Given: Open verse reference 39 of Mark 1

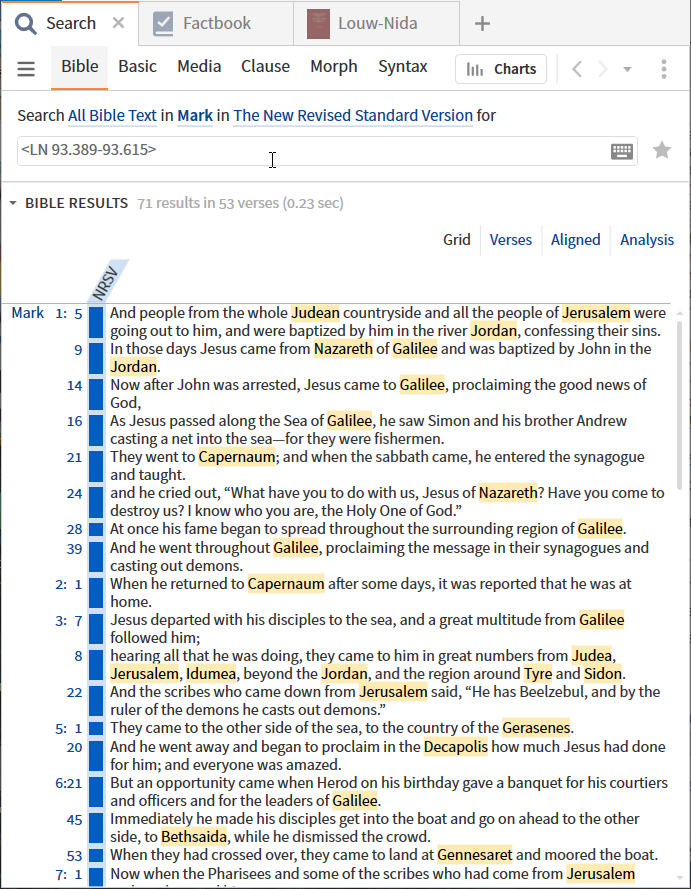Looking at the screenshot, I should point(75,549).
